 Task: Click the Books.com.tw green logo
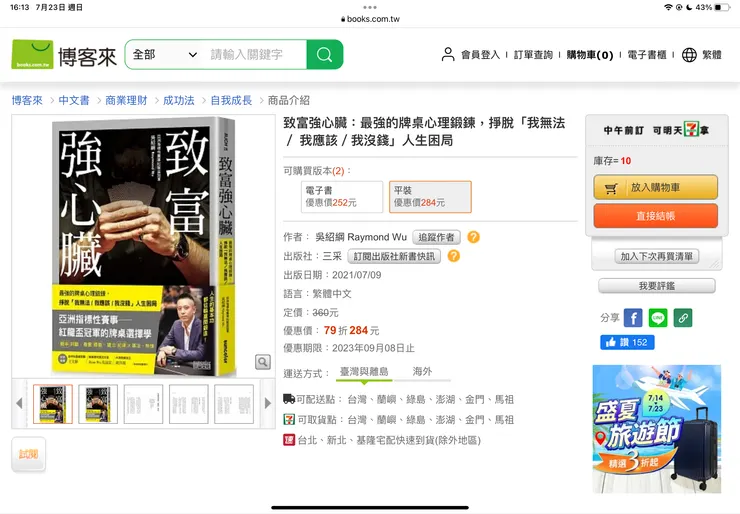click(x=32, y=54)
